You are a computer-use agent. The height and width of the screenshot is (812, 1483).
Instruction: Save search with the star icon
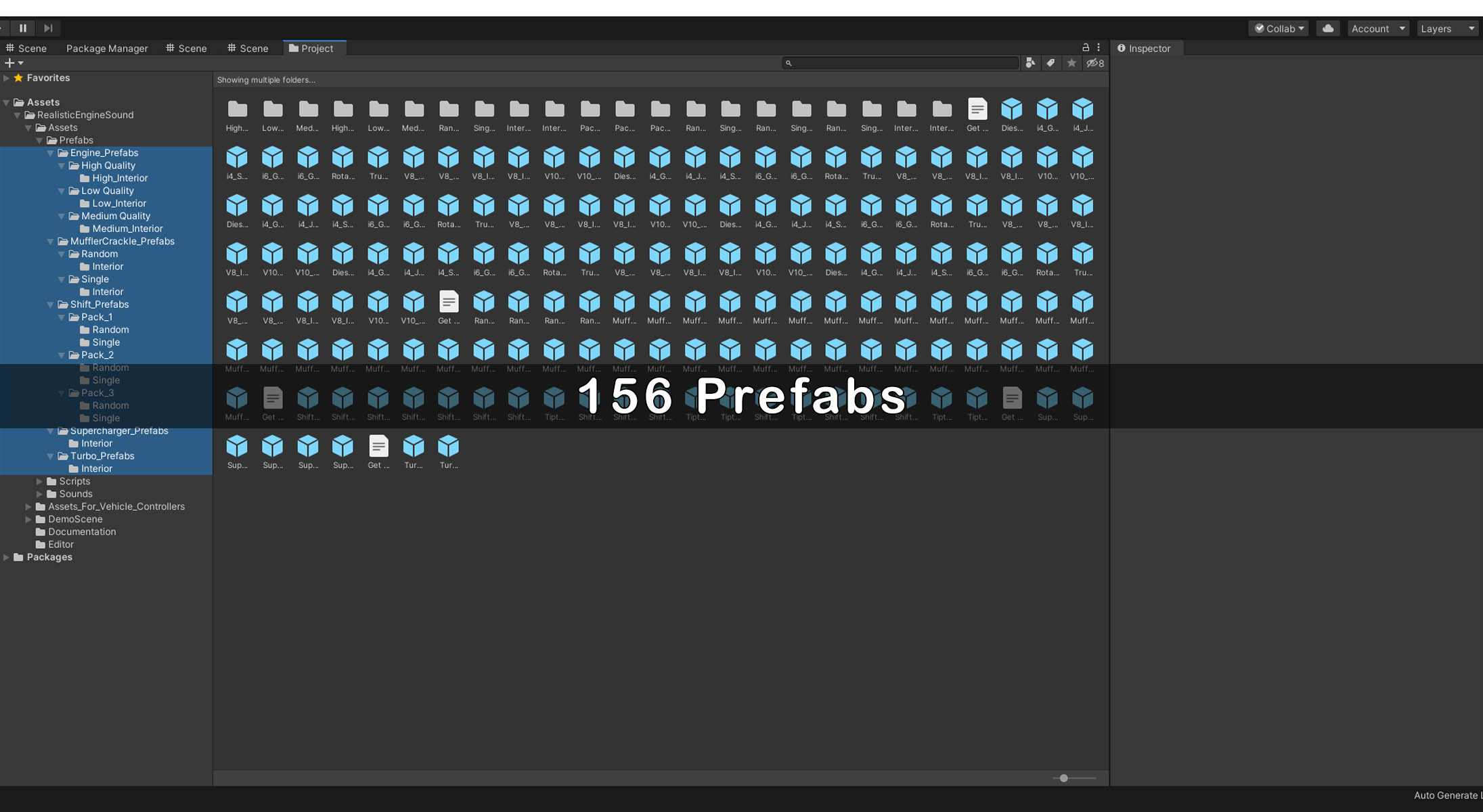[1071, 63]
